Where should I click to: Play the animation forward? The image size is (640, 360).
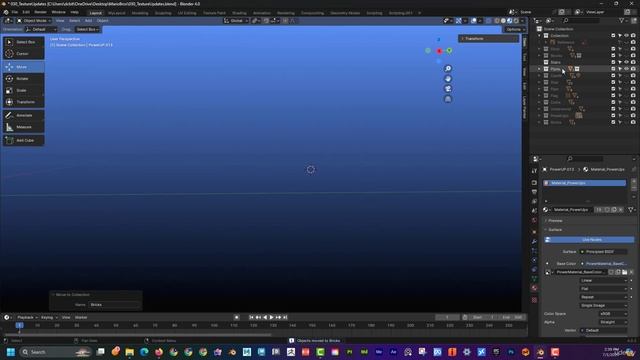pos(271,317)
